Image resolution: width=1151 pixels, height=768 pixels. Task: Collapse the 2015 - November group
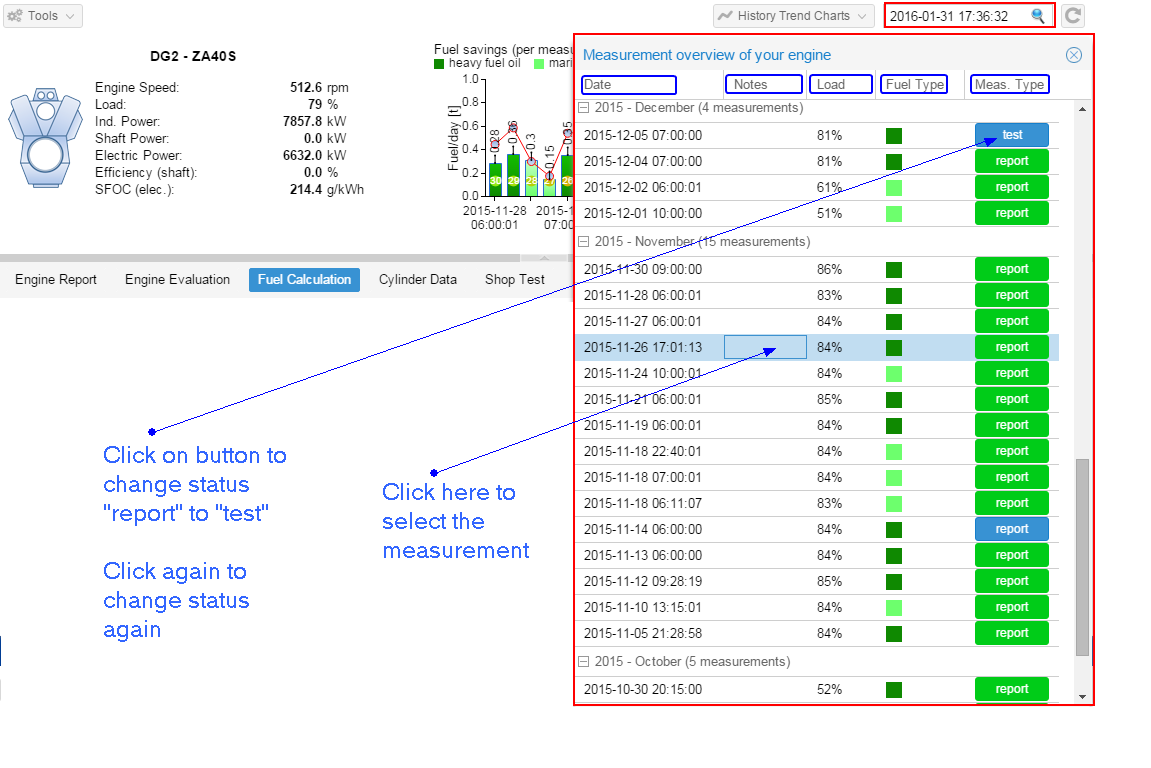[x=583, y=242]
